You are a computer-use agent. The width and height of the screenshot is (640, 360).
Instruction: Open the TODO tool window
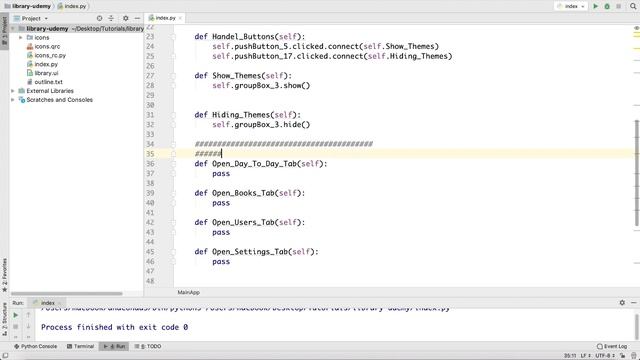[148, 347]
